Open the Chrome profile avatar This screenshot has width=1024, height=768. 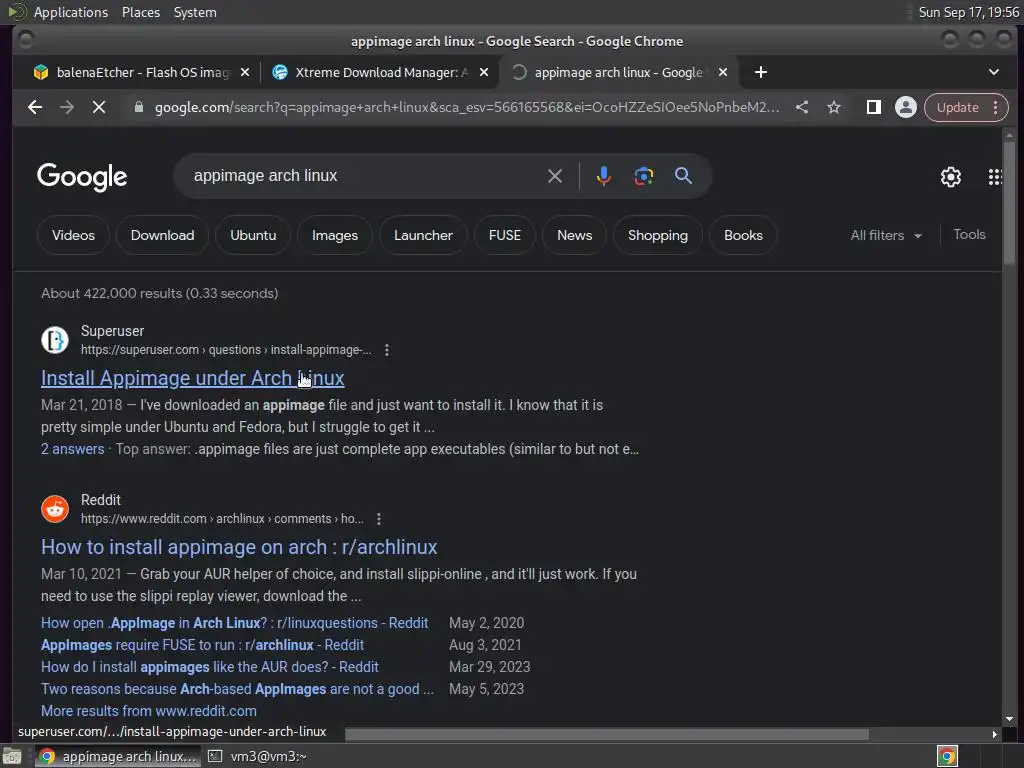906,107
